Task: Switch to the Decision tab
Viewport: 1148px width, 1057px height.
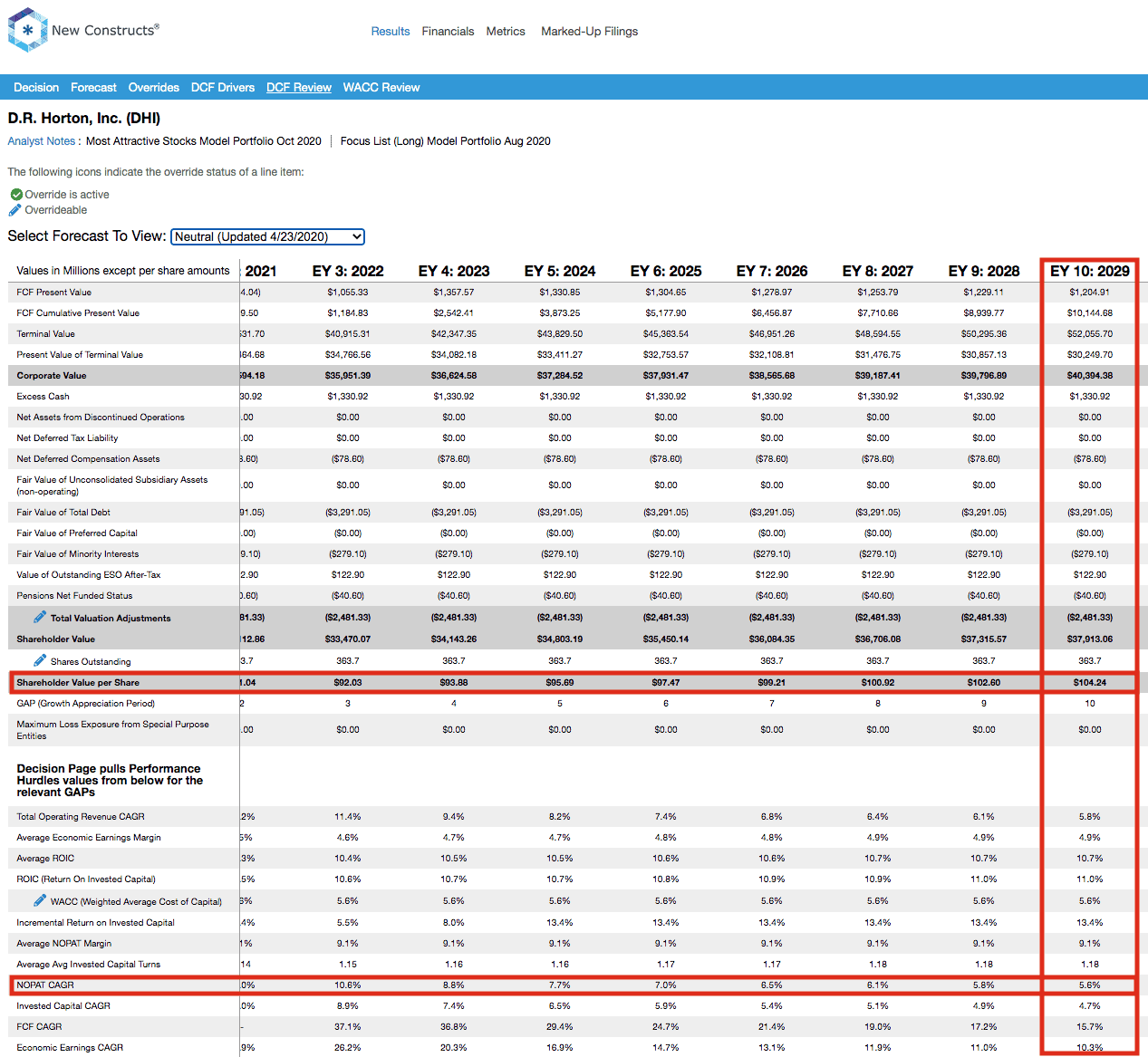Action: (x=36, y=88)
